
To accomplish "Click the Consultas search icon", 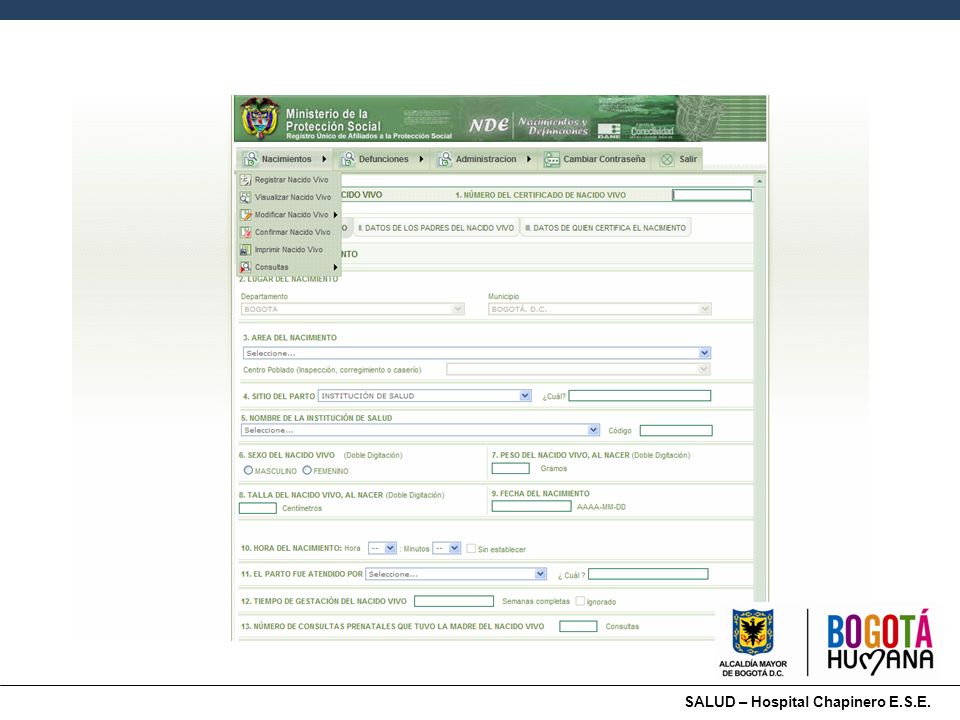I will point(246,267).
